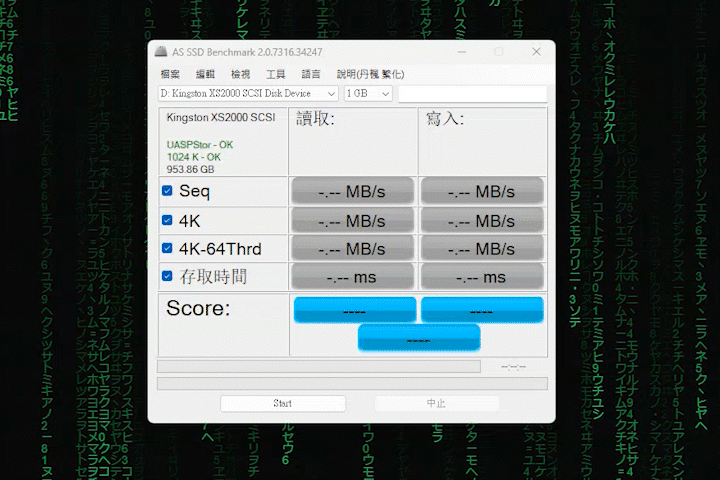The image size is (720, 480).
Task: Expand the Kingston XS2000 drive dropdown
Action: click(248, 93)
